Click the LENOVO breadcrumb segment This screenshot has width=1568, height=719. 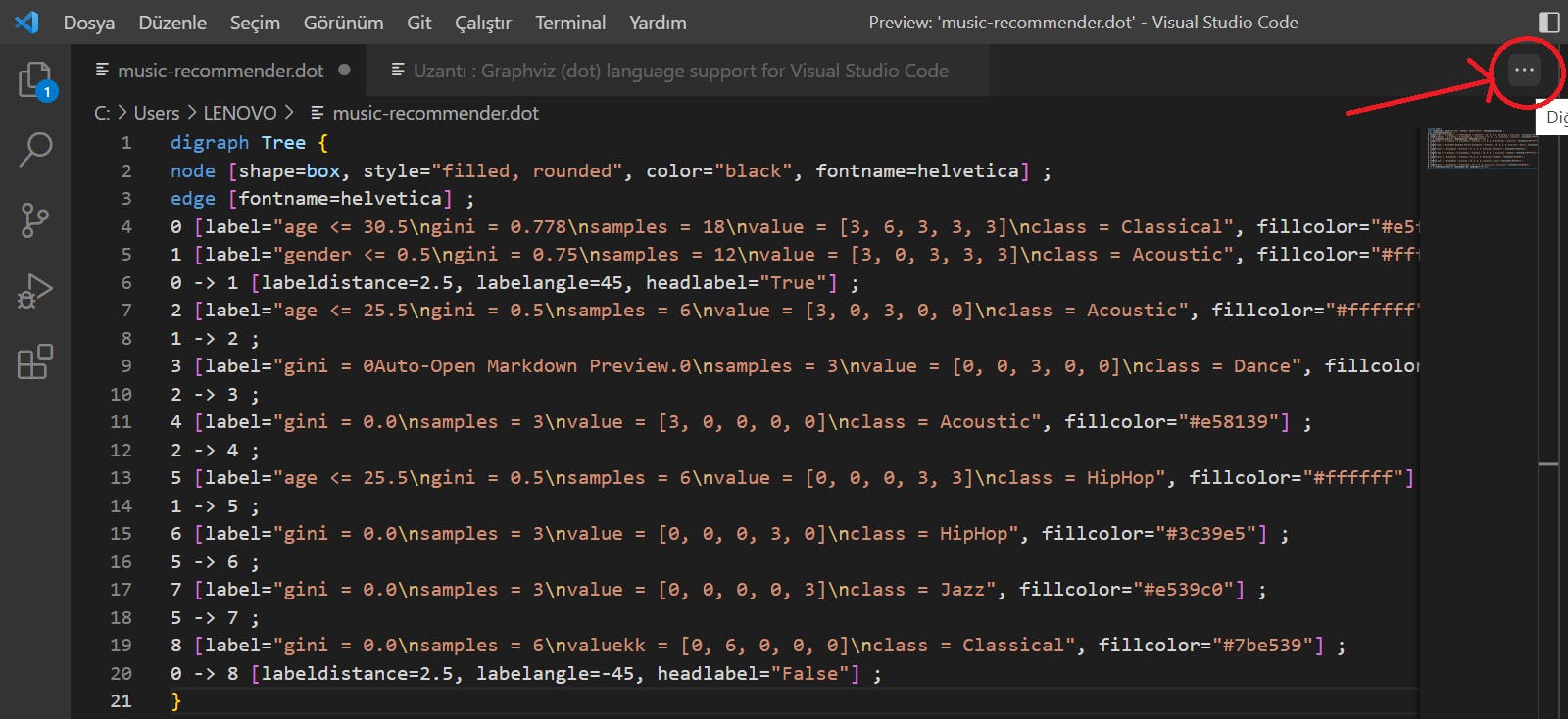240,113
